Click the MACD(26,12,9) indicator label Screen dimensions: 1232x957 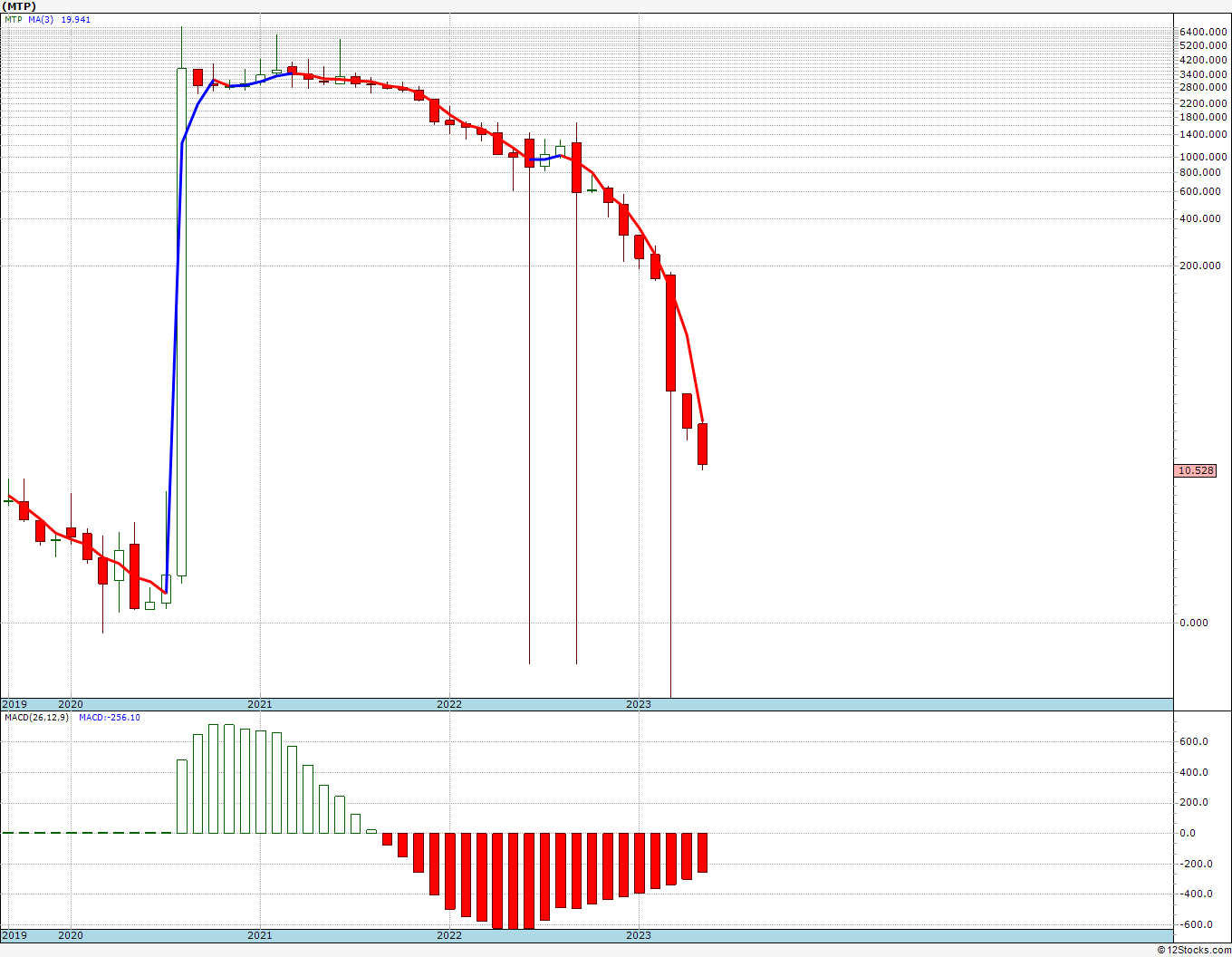pyautogui.click(x=36, y=718)
